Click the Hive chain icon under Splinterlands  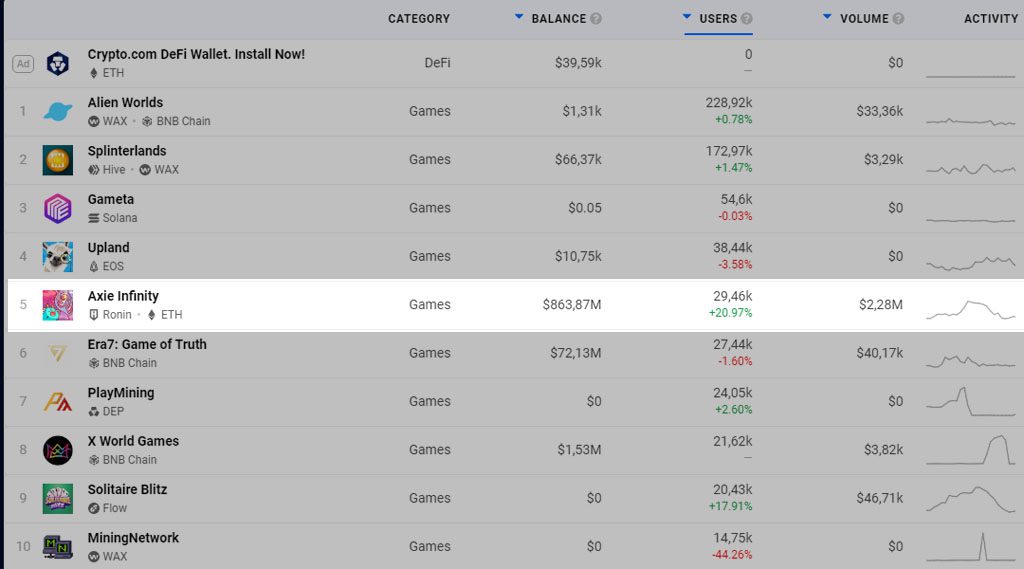click(93, 170)
